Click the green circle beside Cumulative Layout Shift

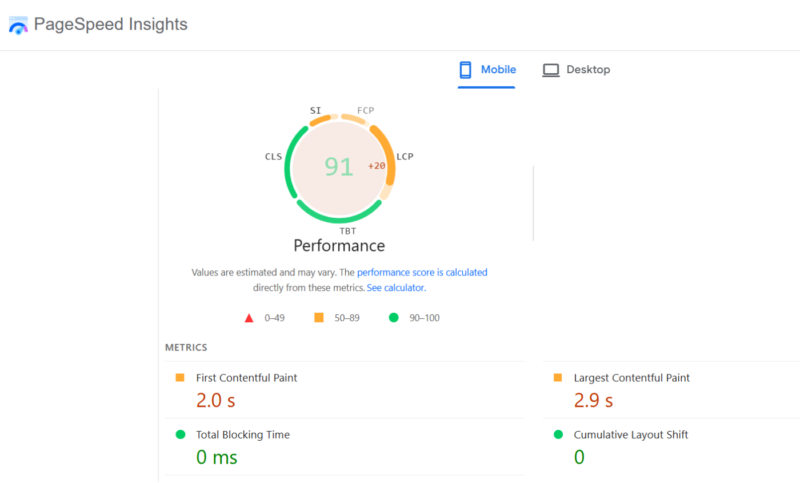[x=558, y=435]
